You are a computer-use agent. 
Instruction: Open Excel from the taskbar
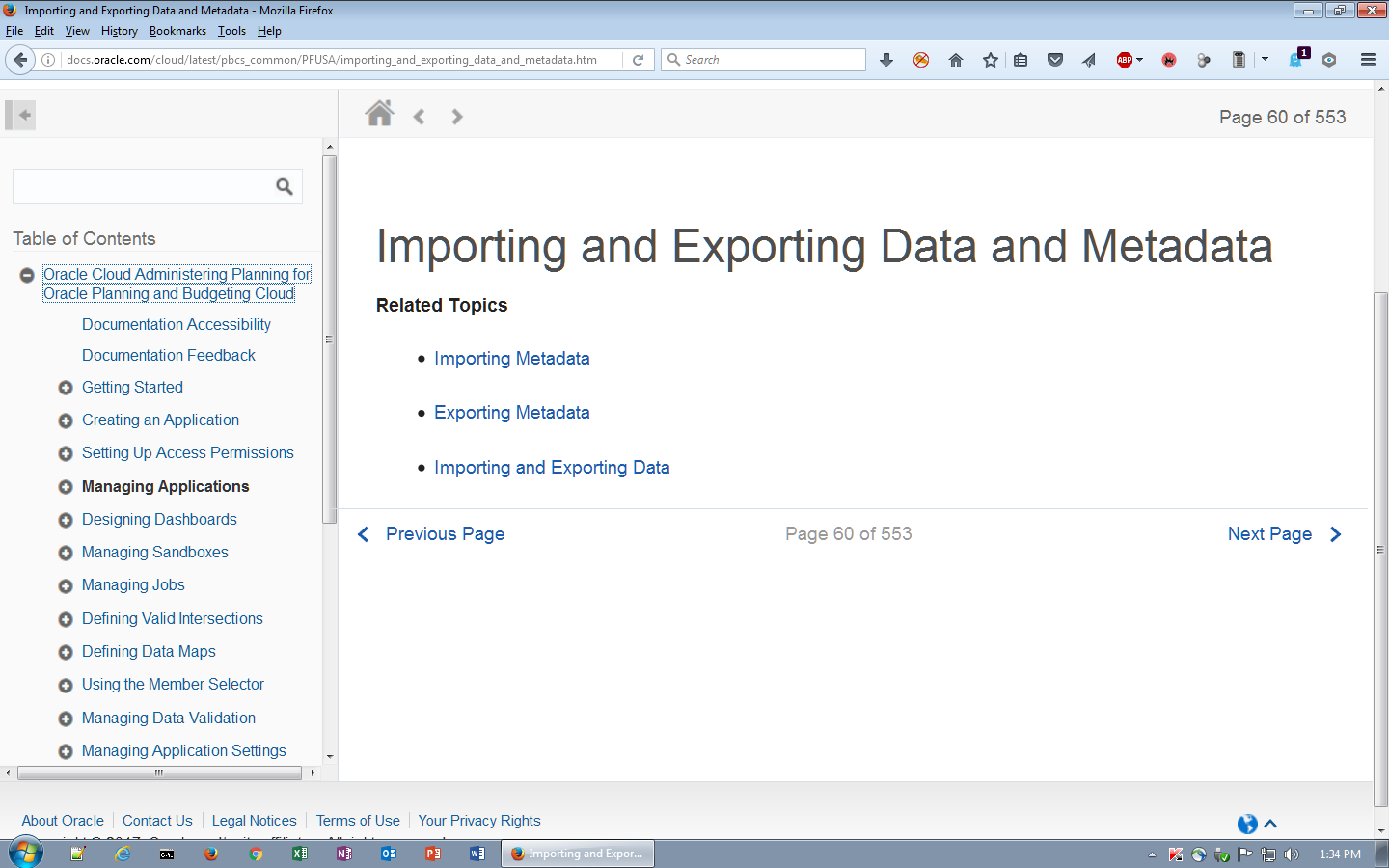[300, 854]
